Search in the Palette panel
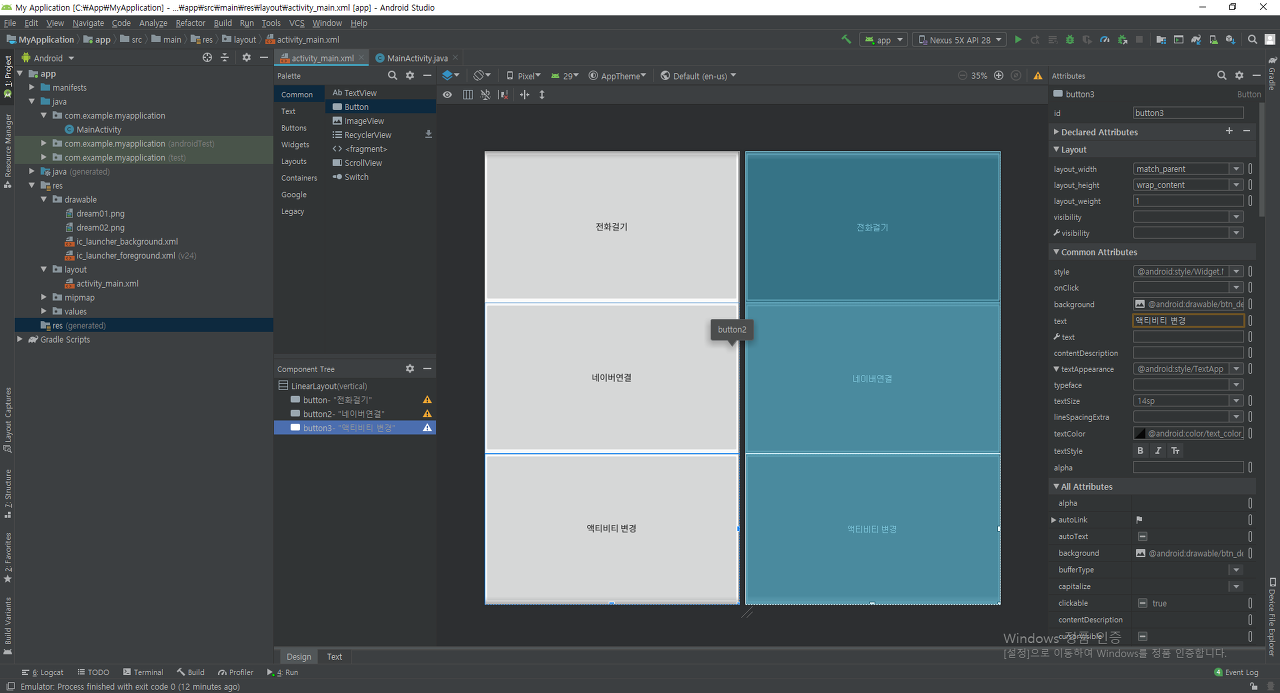 click(393, 76)
